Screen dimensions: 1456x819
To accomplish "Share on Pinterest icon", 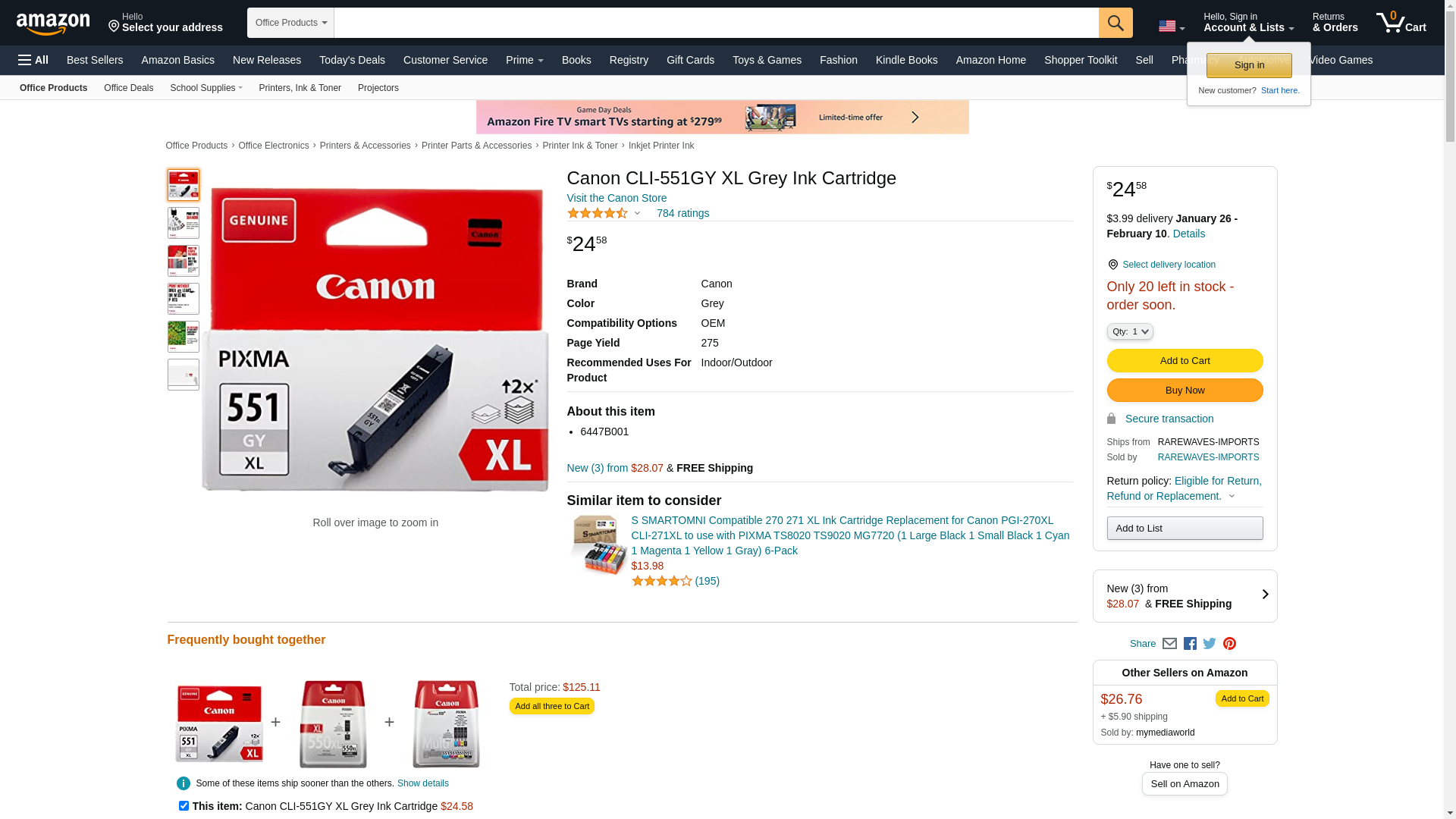I will [x=1229, y=644].
